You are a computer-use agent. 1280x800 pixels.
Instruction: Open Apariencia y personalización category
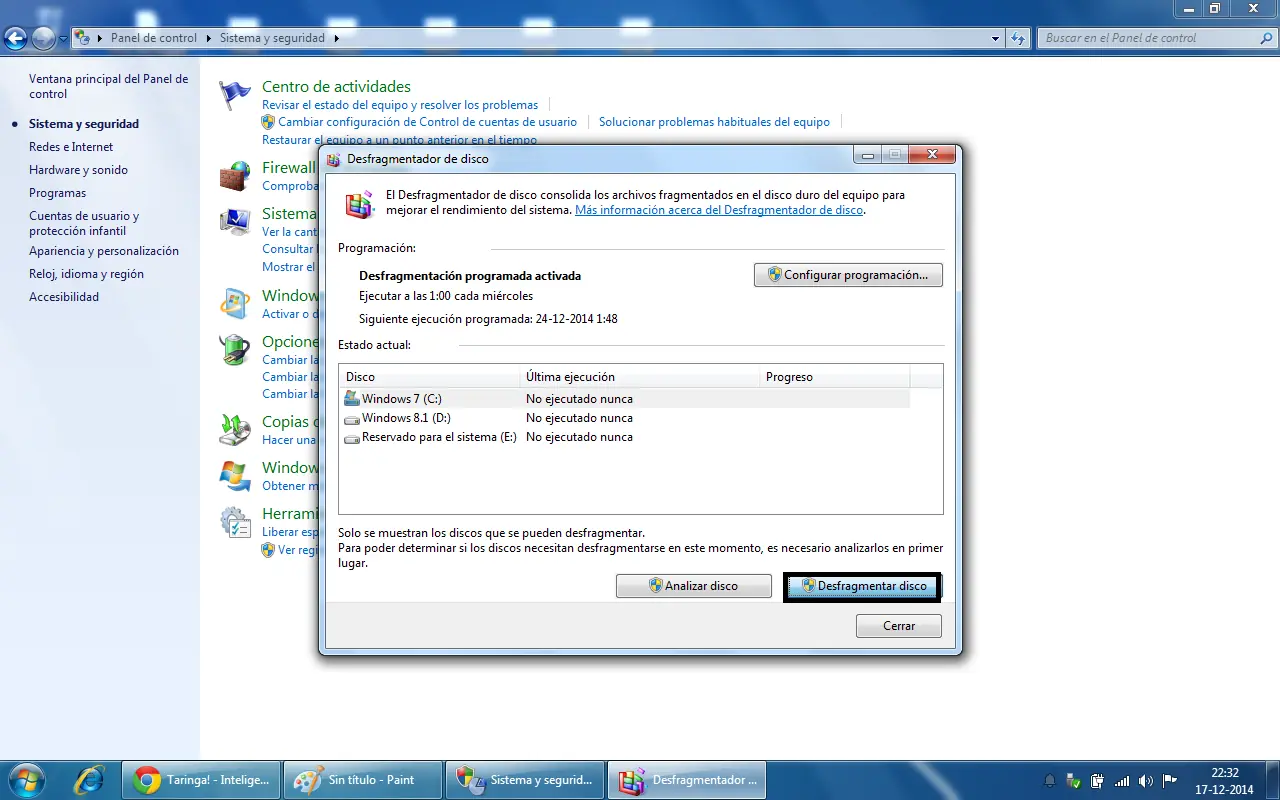104,251
